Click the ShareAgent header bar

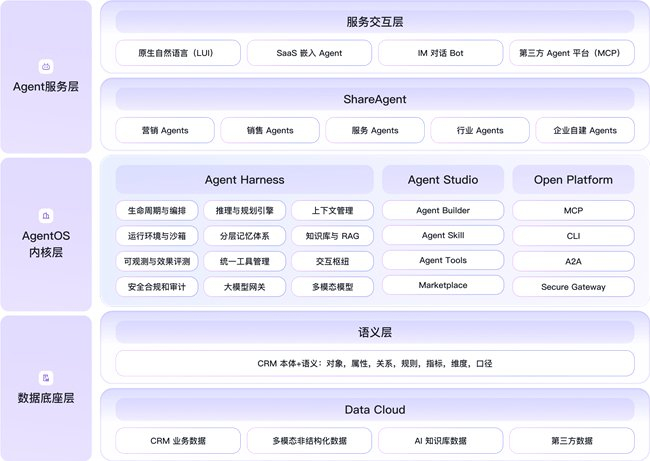tap(375, 99)
